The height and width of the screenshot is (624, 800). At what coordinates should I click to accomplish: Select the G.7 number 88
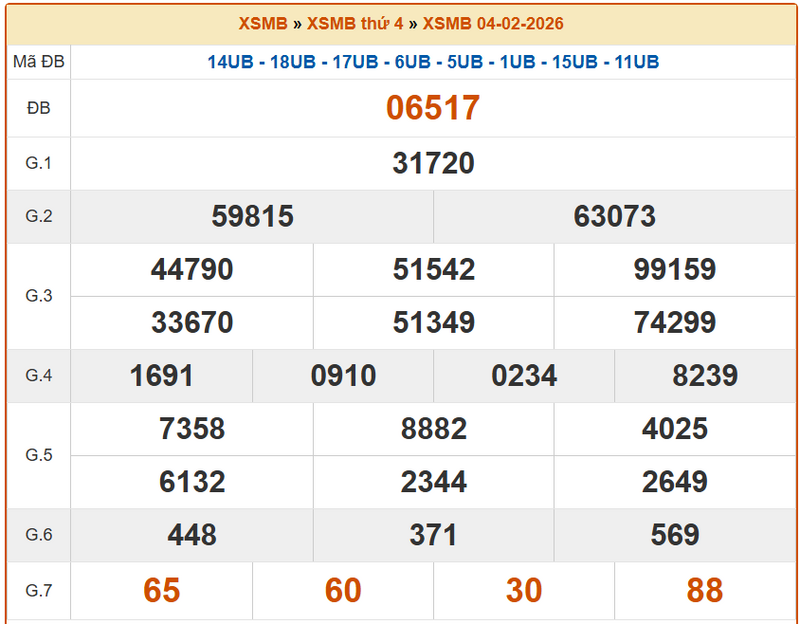(x=704, y=590)
